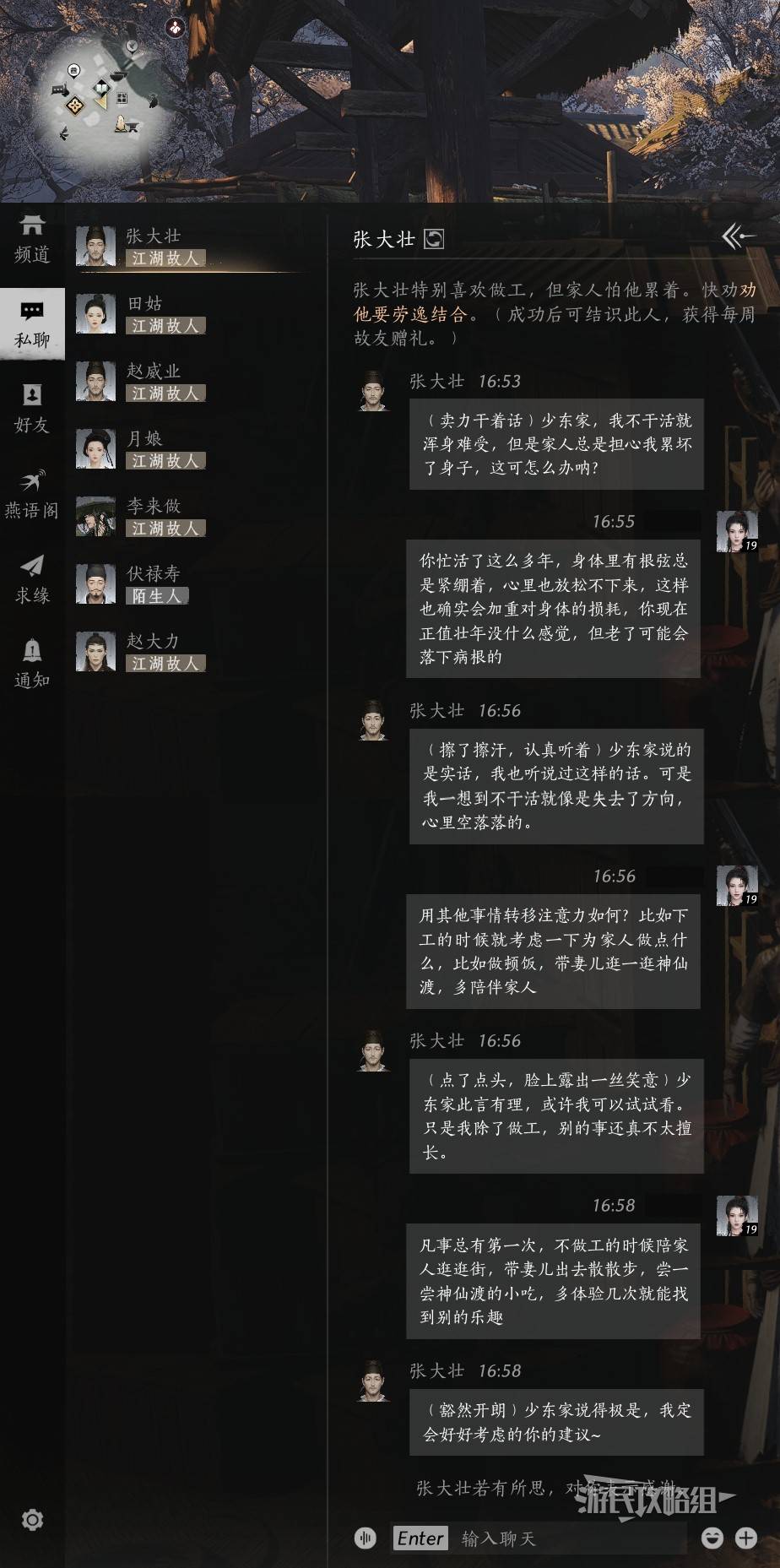Click player avatar beside 16:55 message

coord(737,531)
